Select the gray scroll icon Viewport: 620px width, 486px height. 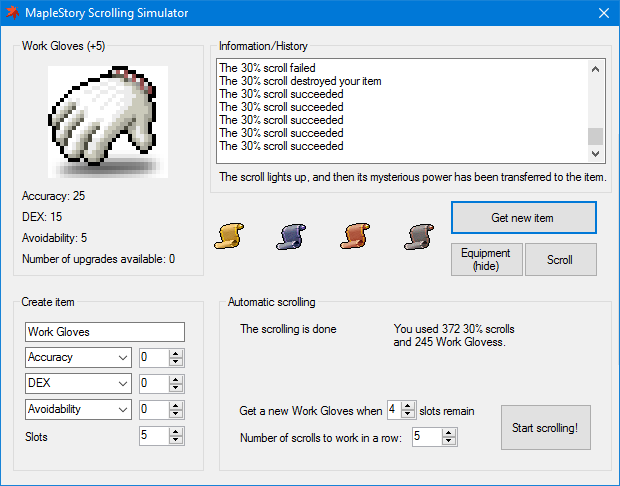[420, 236]
